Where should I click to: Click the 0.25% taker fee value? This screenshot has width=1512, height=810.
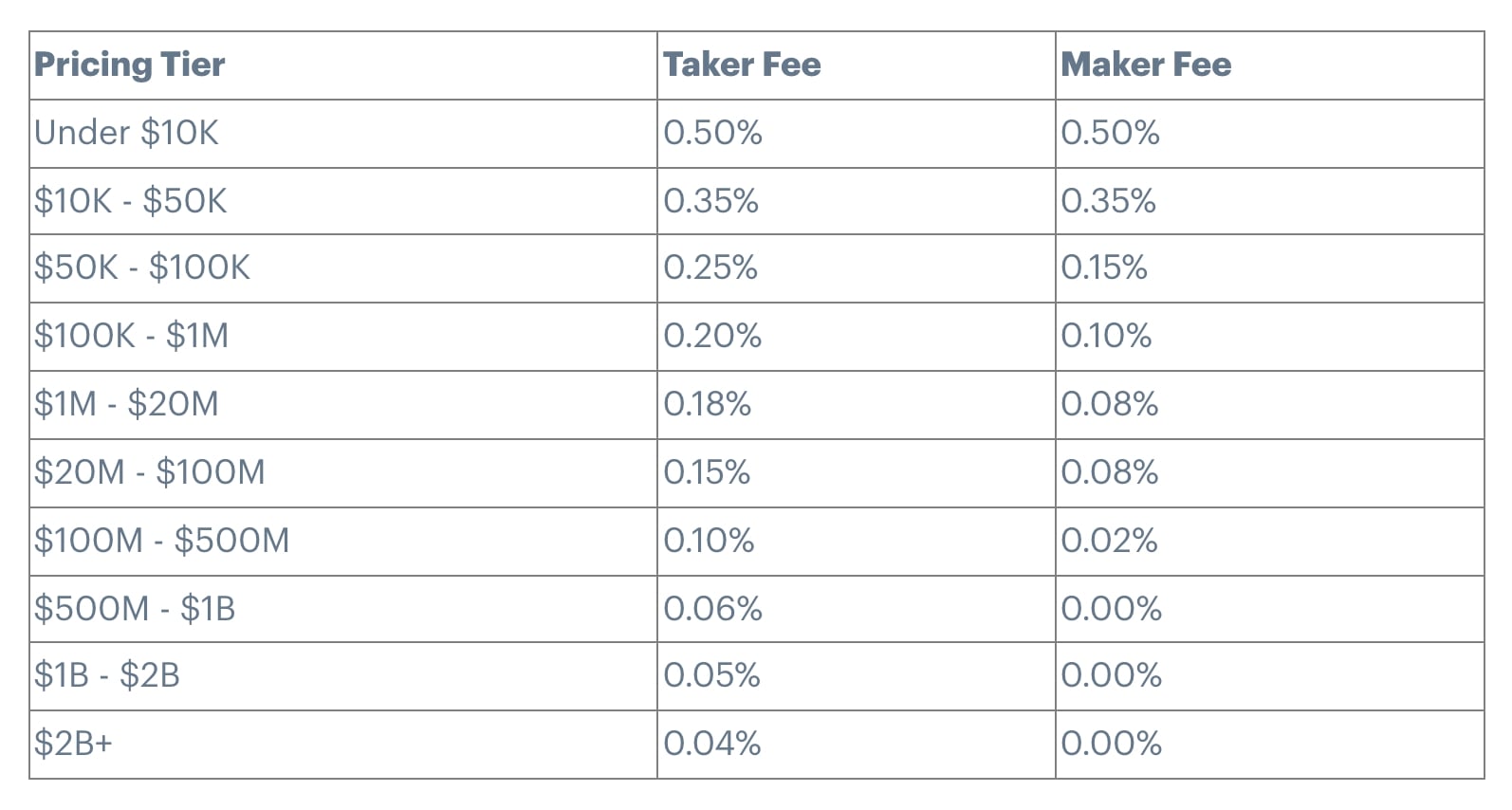coord(710,268)
